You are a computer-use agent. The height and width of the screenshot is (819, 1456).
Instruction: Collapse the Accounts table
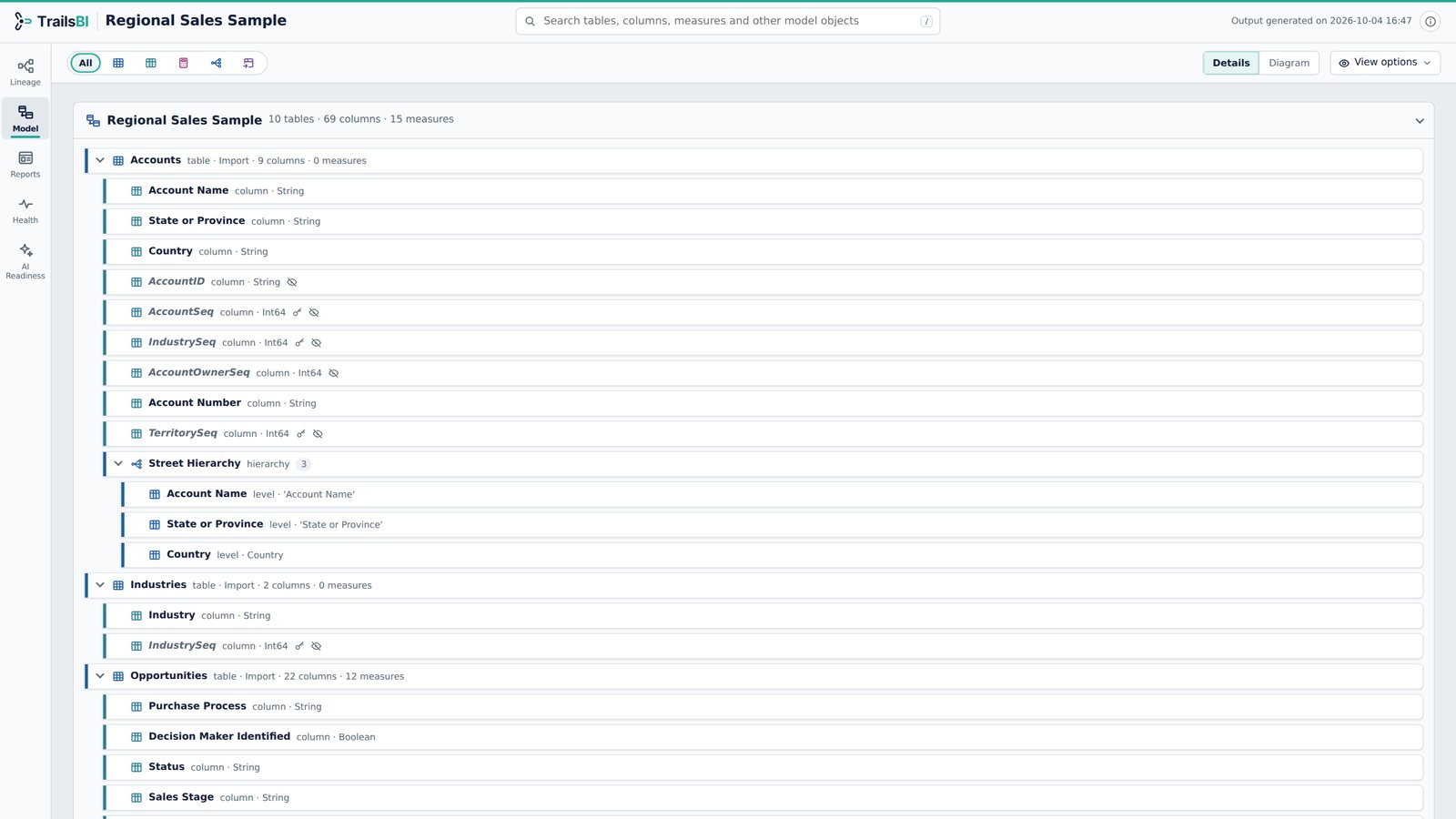click(100, 161)
